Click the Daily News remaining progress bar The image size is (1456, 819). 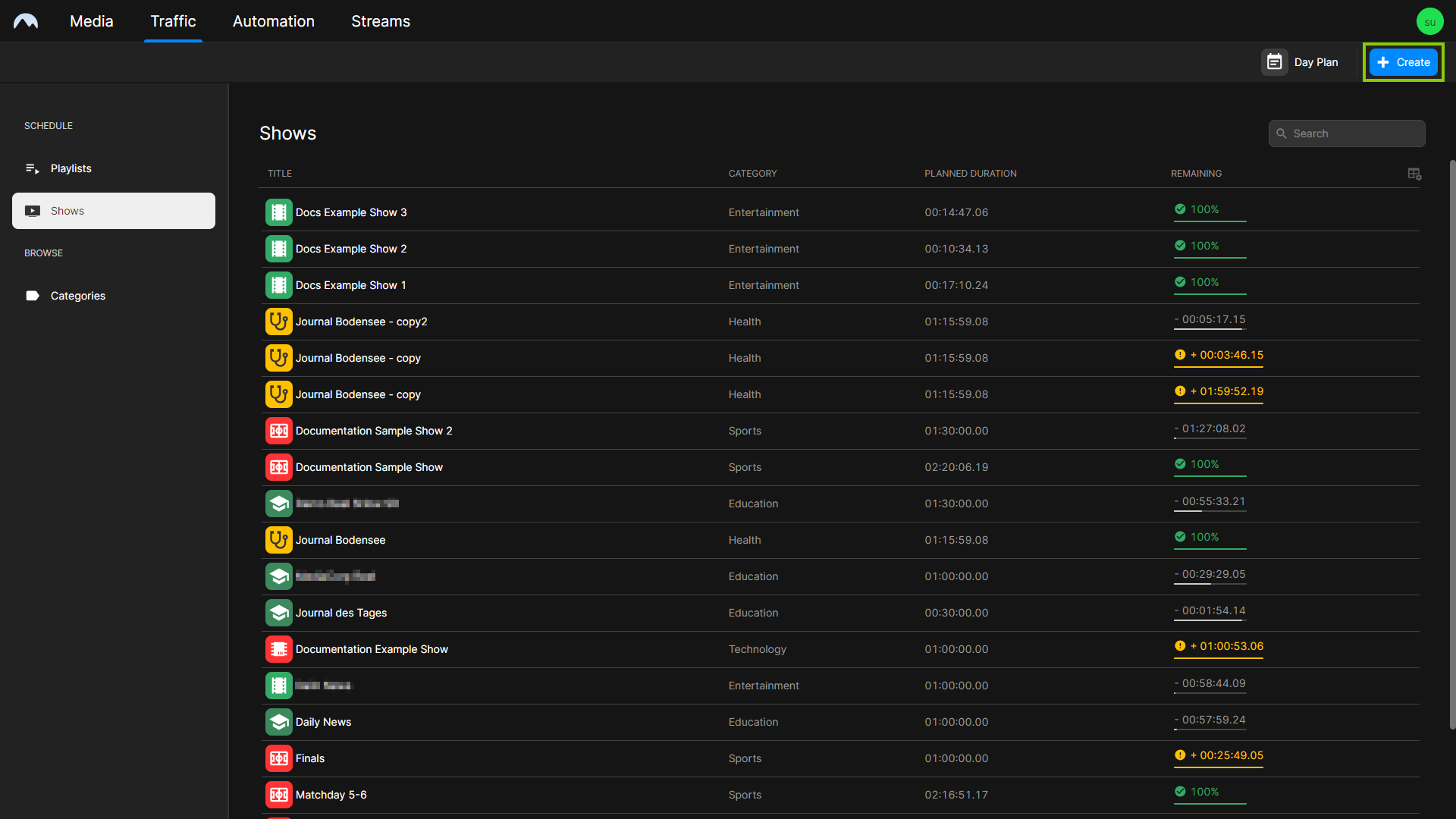(1210, 730)
